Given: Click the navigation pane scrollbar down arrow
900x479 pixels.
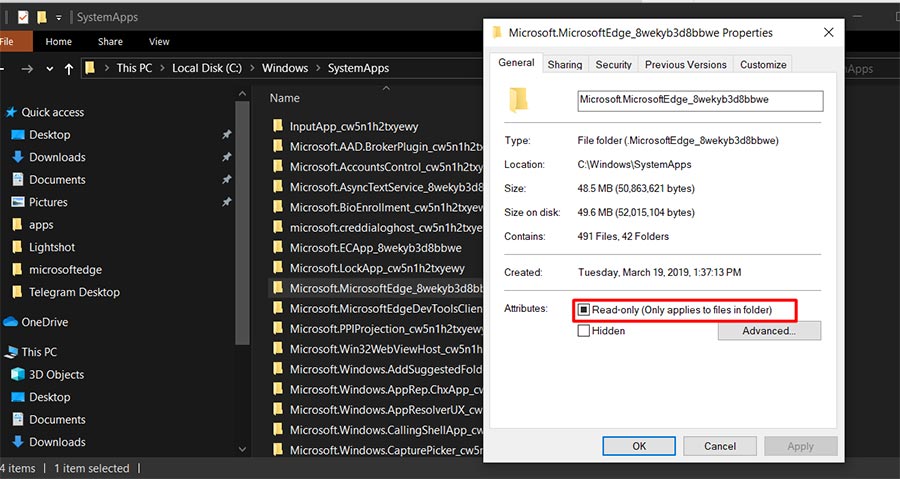Looking at the screenshot, I should click(x=242, y=449).
